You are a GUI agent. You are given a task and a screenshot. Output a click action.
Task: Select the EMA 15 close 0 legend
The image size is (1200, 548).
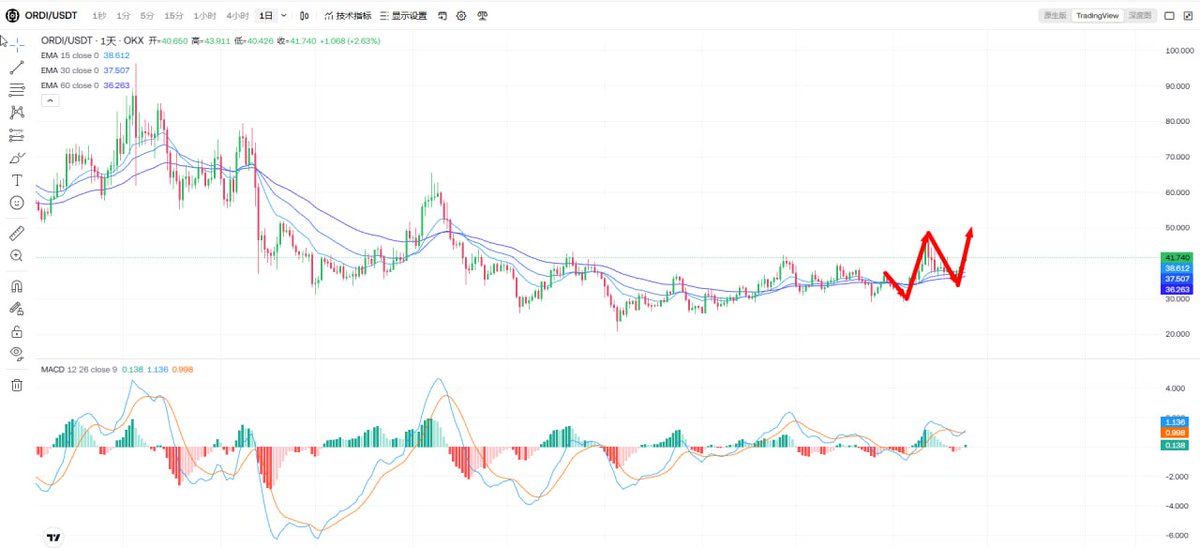pyautogui.click(x=70, y=55)
